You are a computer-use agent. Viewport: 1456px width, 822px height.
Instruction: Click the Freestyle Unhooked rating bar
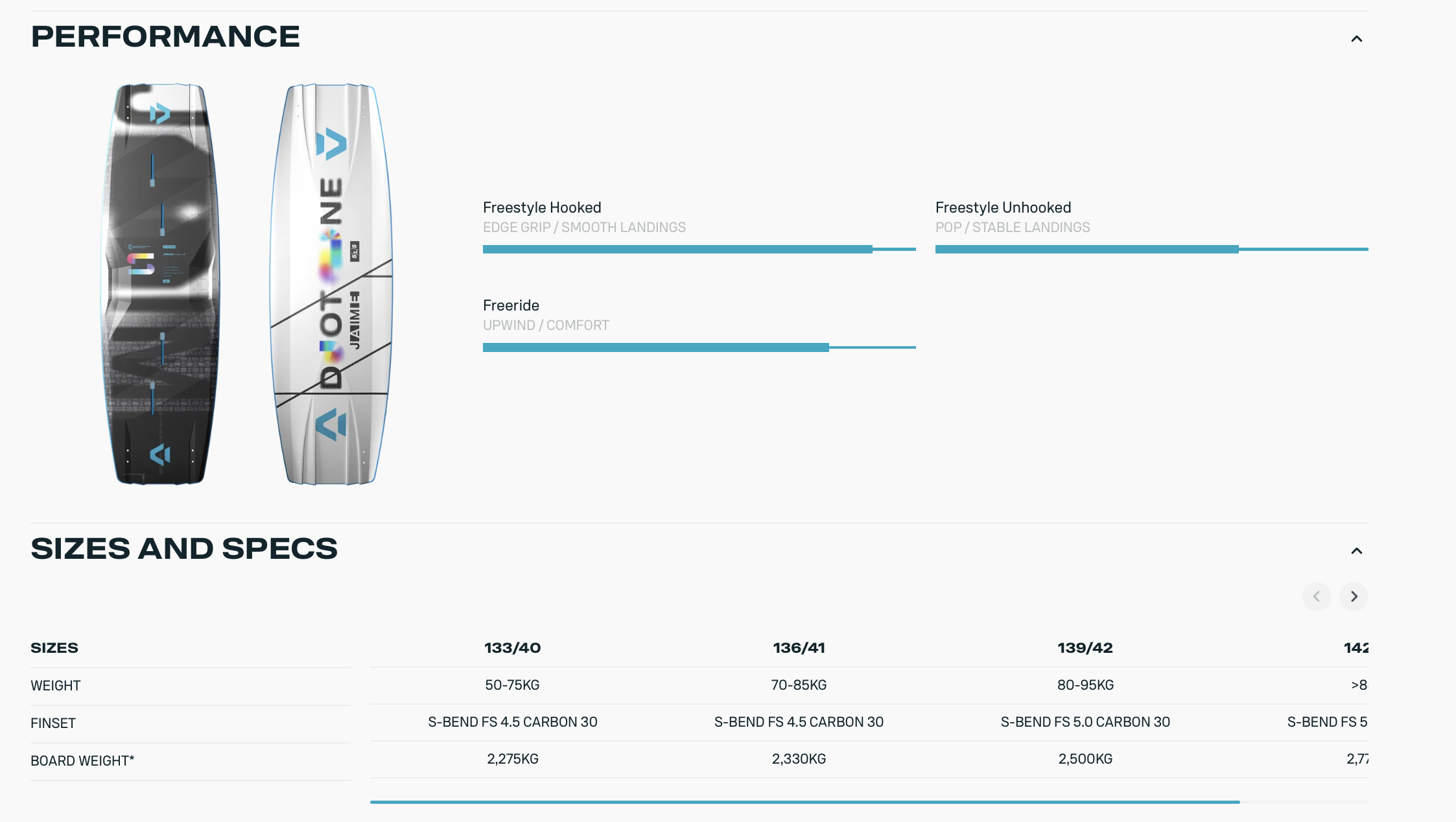(x=1151, y=249)
